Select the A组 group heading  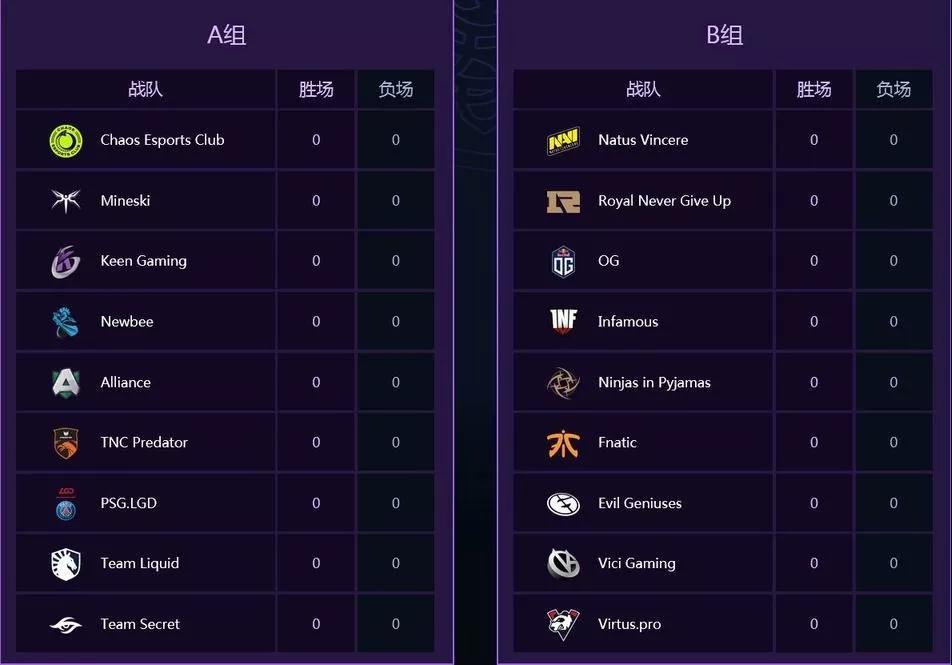point(226,35)
